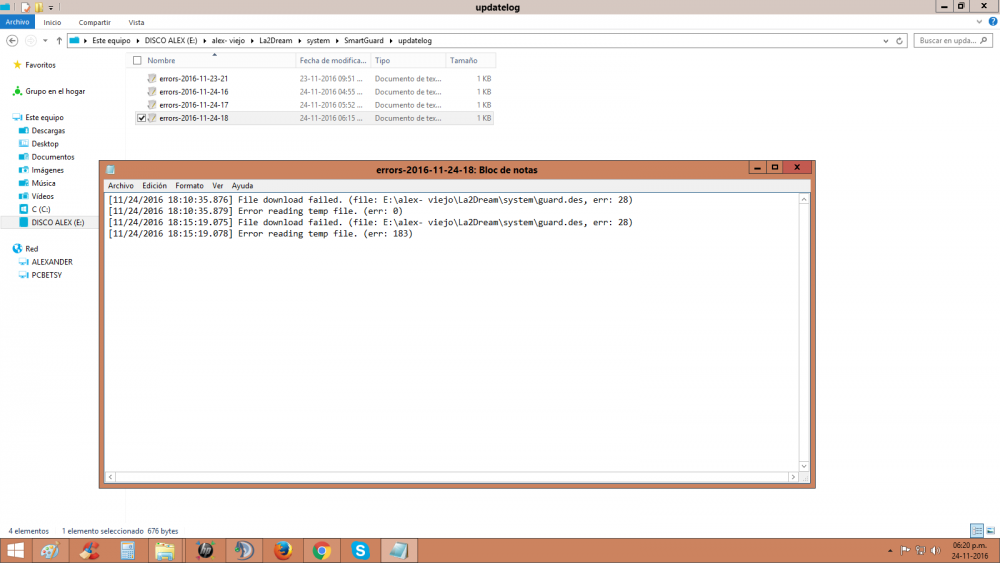Uncheck the errors-2016-11-24-18 file checkbox
This screenshot has width=1000, height=563.
(x=141, y=118)
